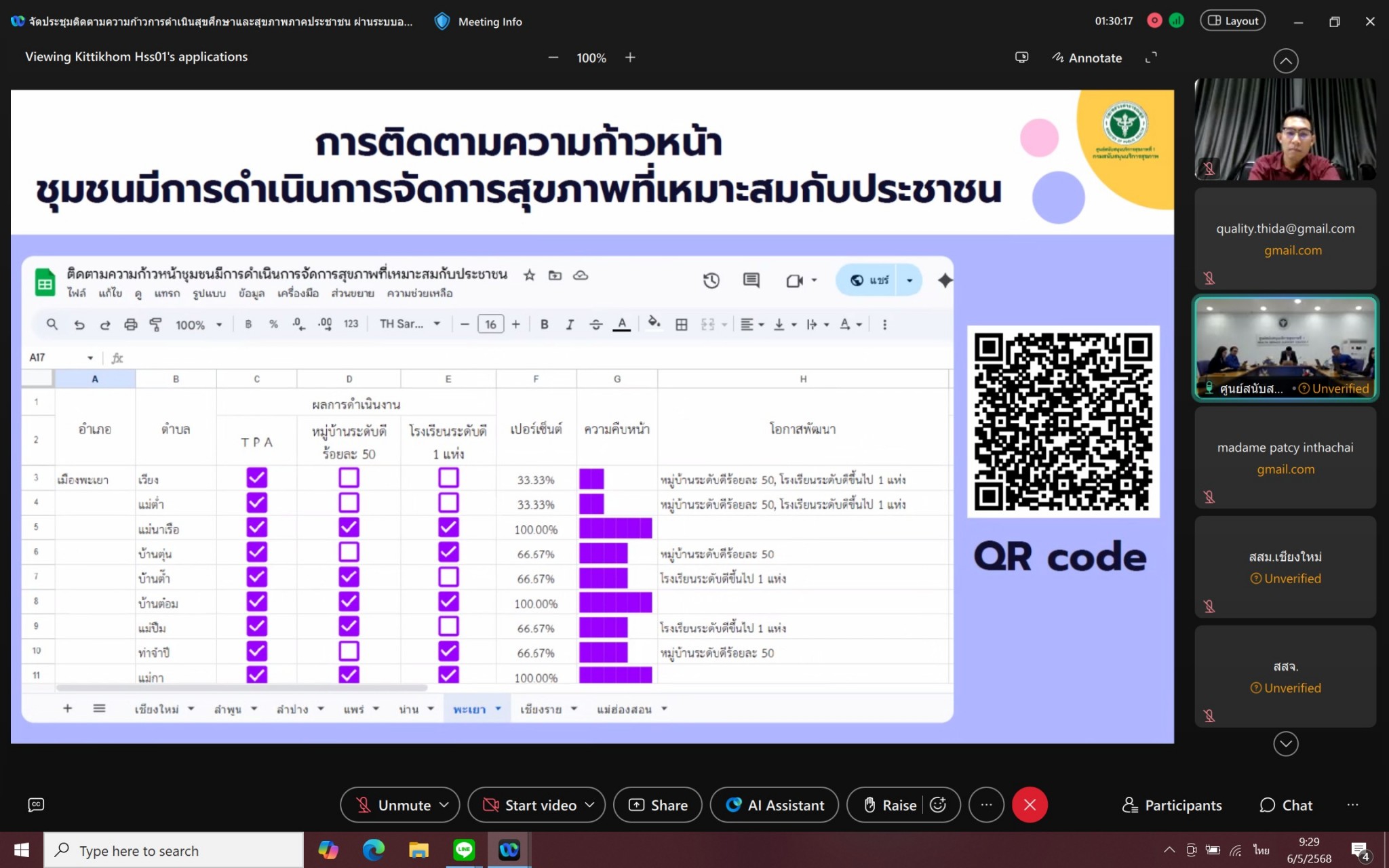Click the recording indicator icon
This screenshot has width=1389, height=868.
pos(1154,21)
